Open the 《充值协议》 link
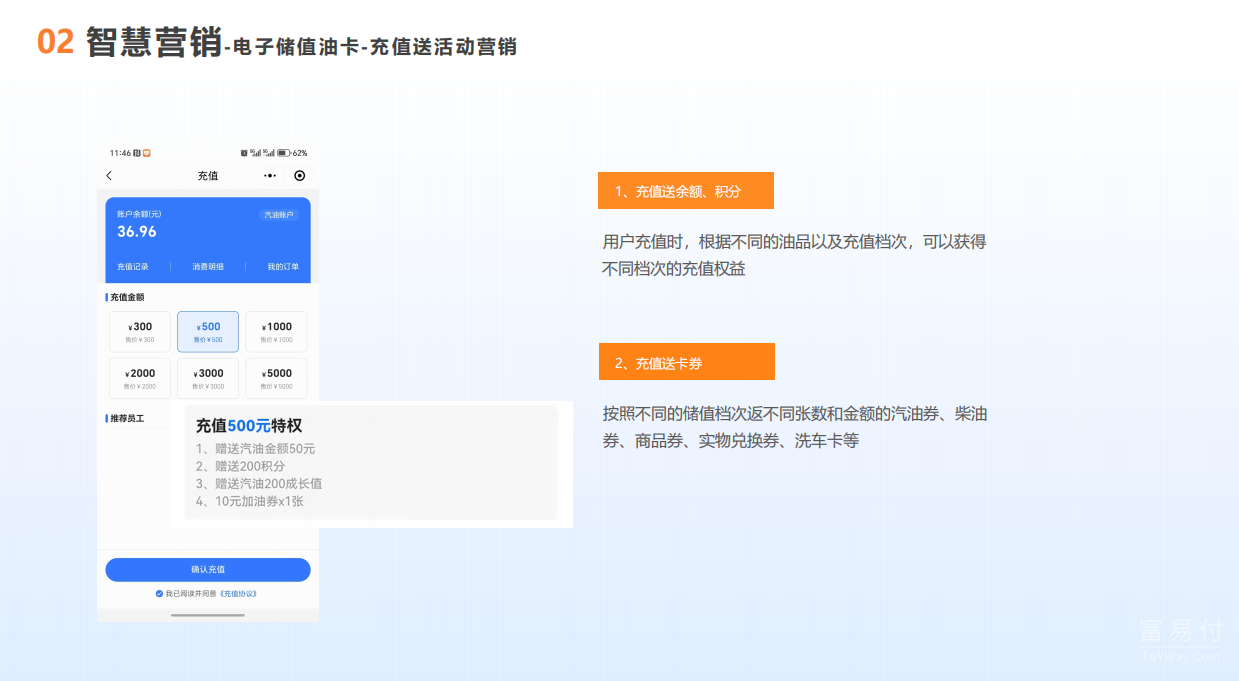 point(238,594)
